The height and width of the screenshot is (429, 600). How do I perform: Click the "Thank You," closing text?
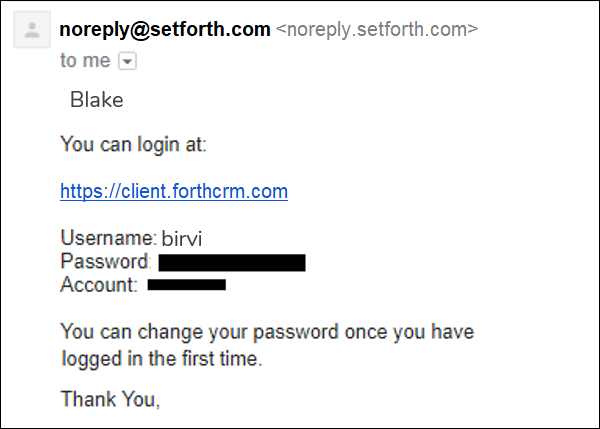pos(110,399)
